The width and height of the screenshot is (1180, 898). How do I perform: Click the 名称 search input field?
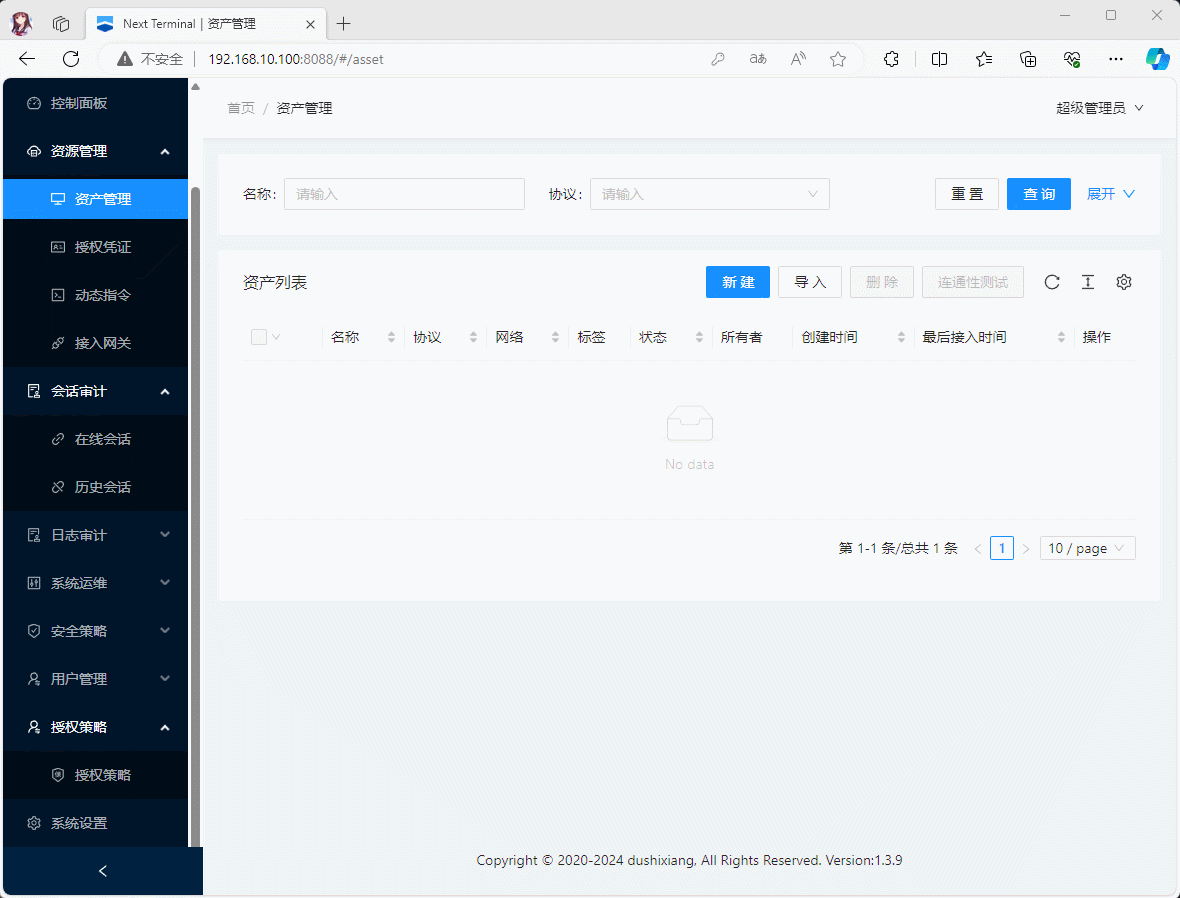pyautogui.click(x=404, y=194)
